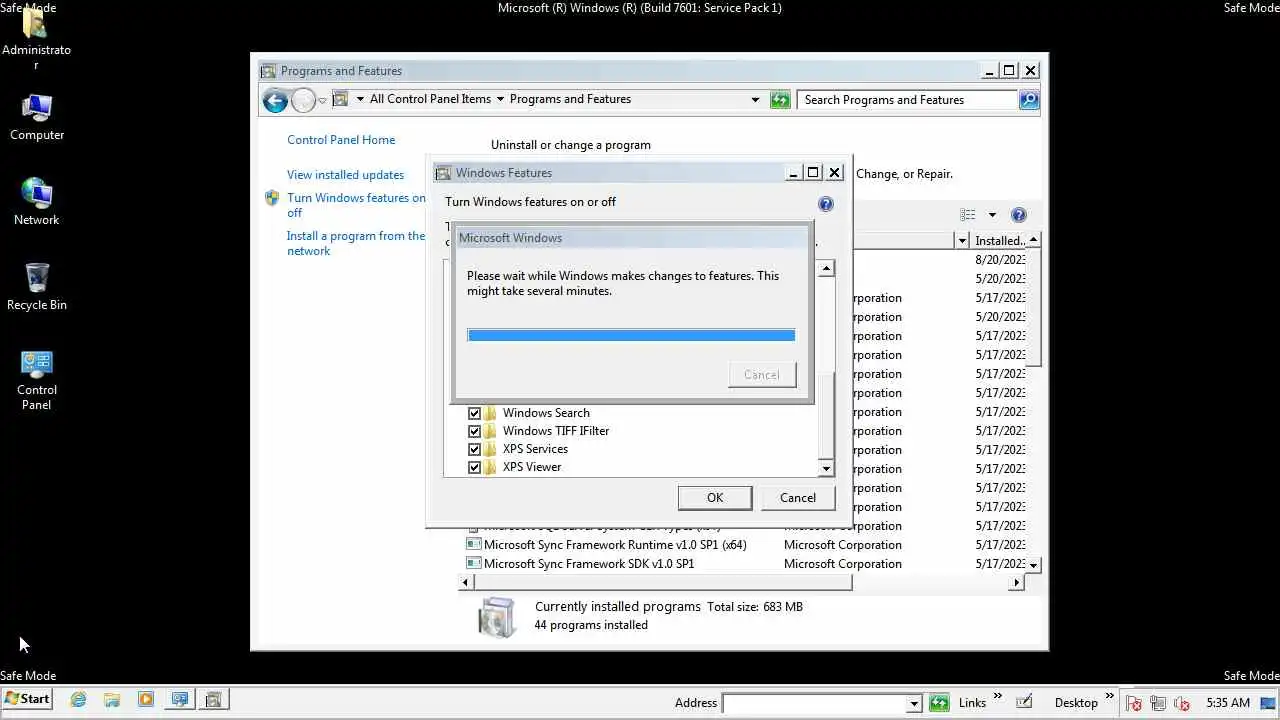Image resolution: width=1280 pixels, height=720 pixels.
Task: Launch Windows Media Player from taskbar
Action: (146, 700)
